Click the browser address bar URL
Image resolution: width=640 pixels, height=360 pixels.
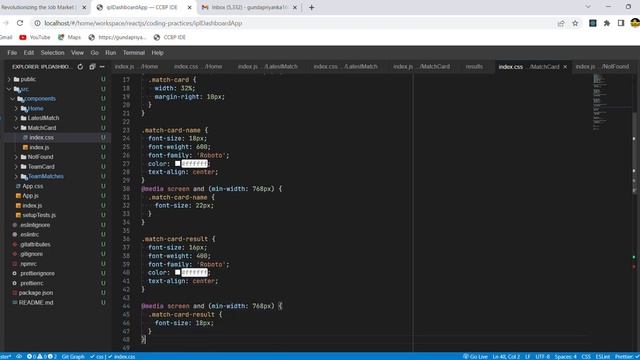(x=143, y=23)
